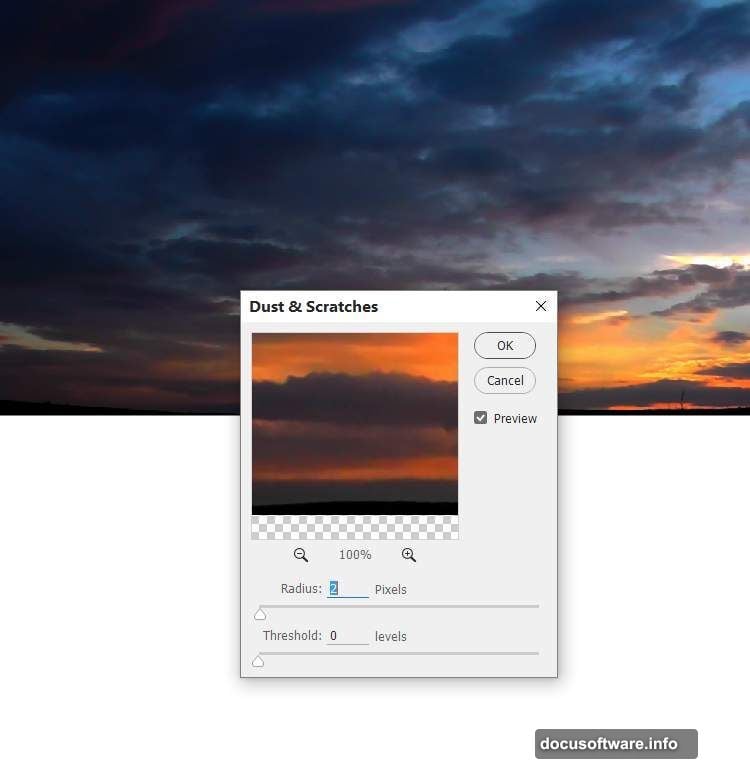750x769 pixels.
Task: Click the Radius pixels input field
Action: [348, 589]
